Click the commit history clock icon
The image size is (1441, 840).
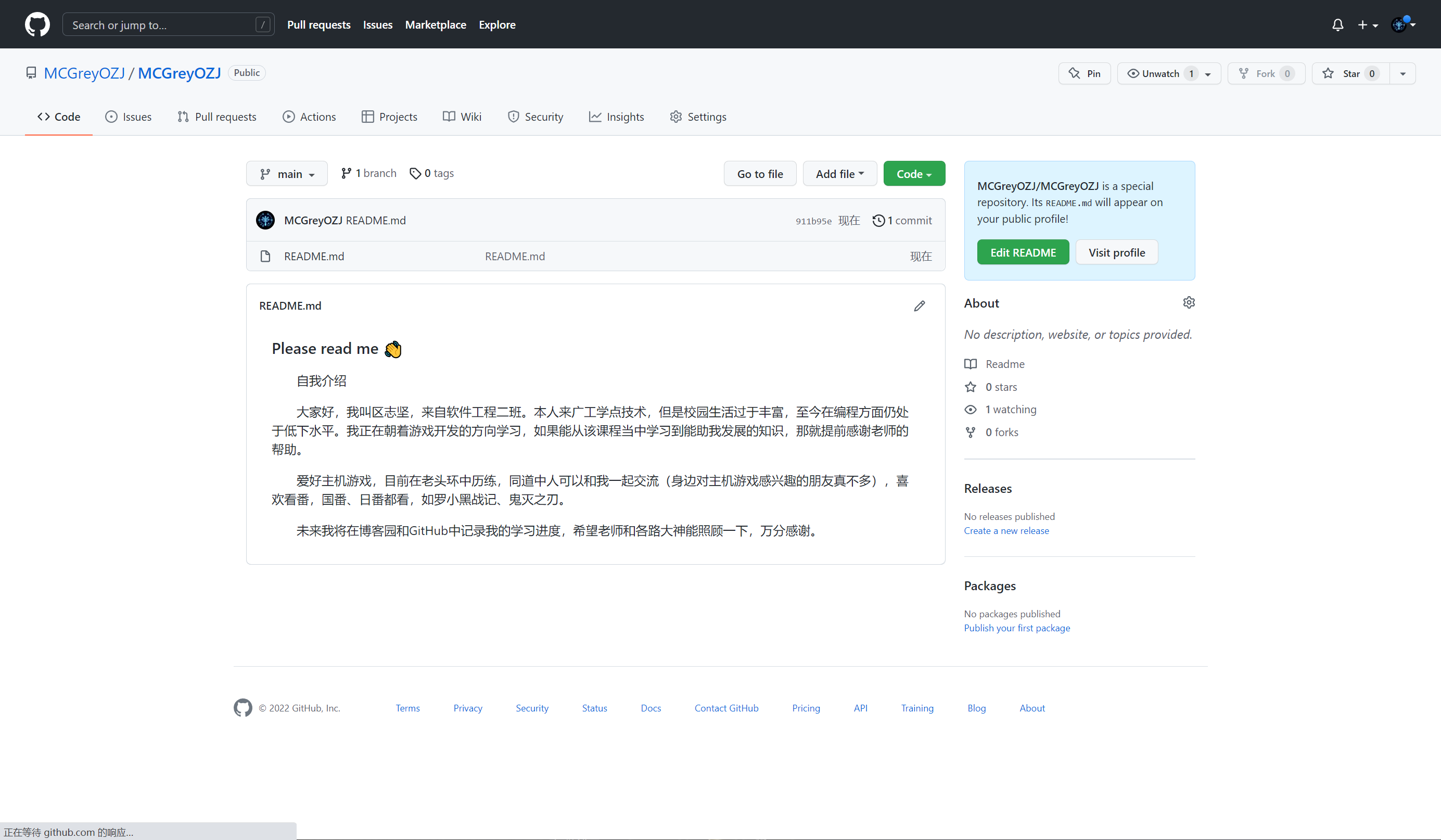tap(878, 220)
